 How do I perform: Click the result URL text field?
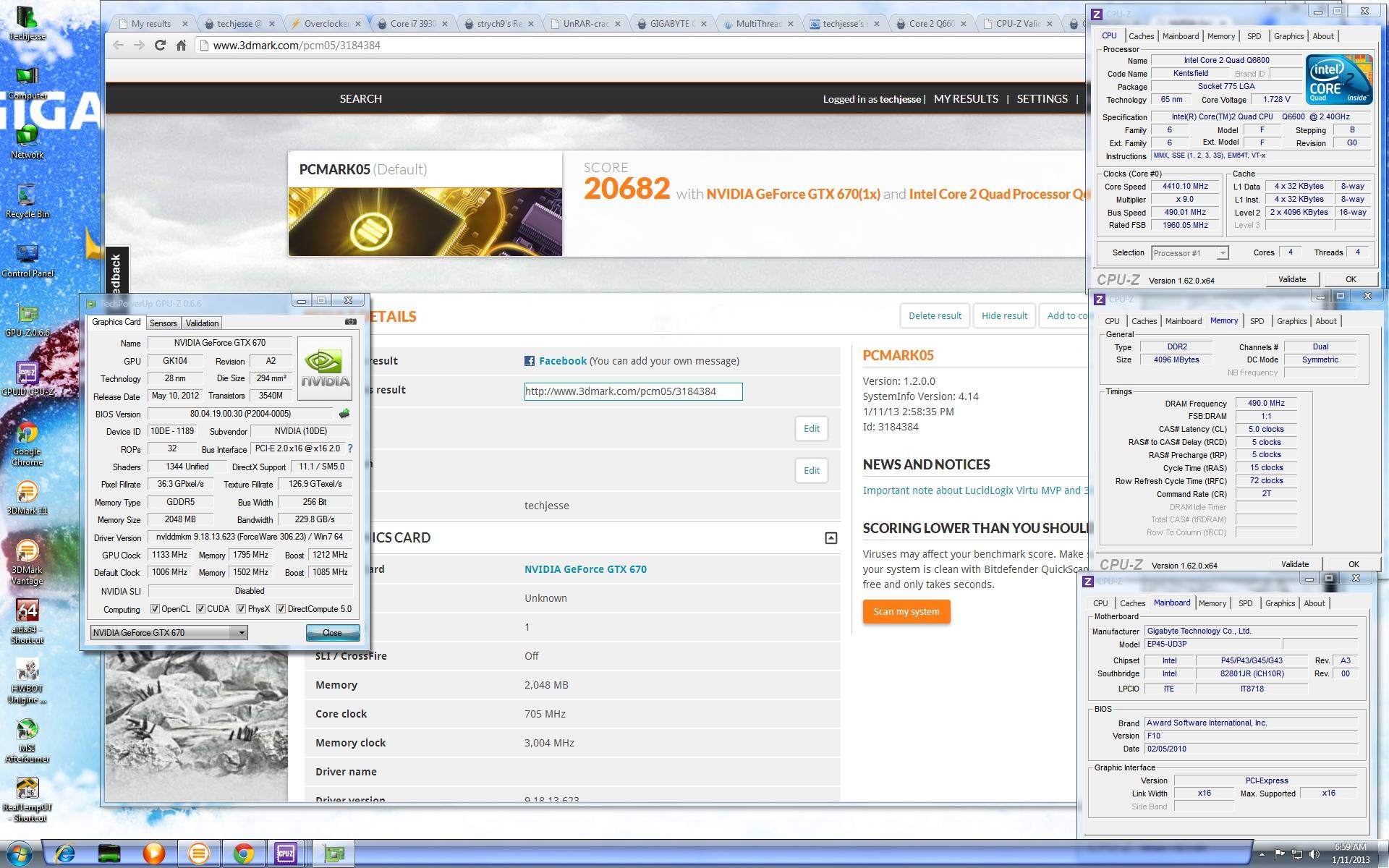tap(633, 391)
